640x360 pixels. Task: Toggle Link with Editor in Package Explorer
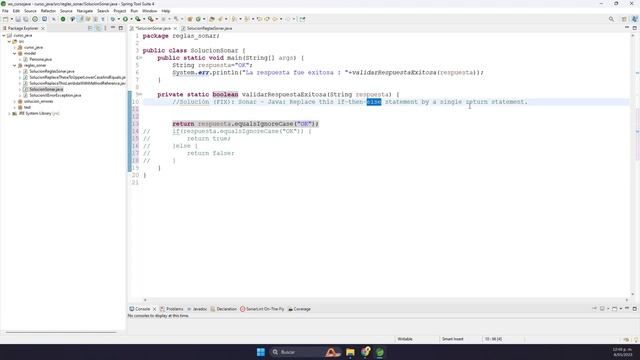[x=98, y=28]
